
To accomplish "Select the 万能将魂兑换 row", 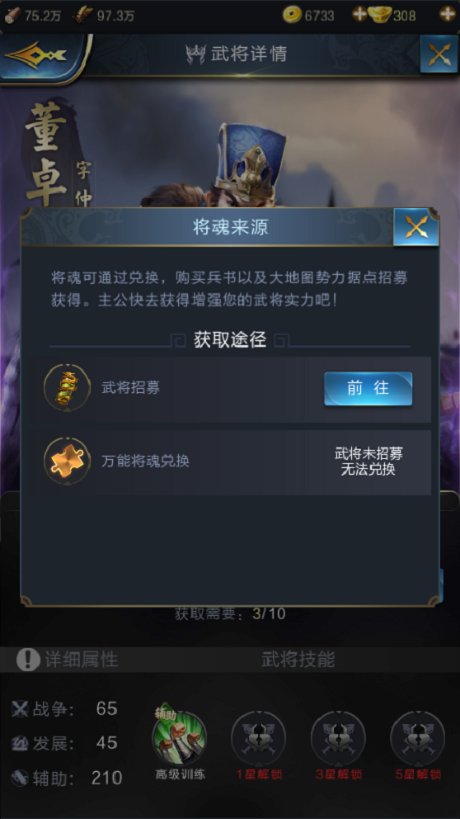I will tap(230, 462).
